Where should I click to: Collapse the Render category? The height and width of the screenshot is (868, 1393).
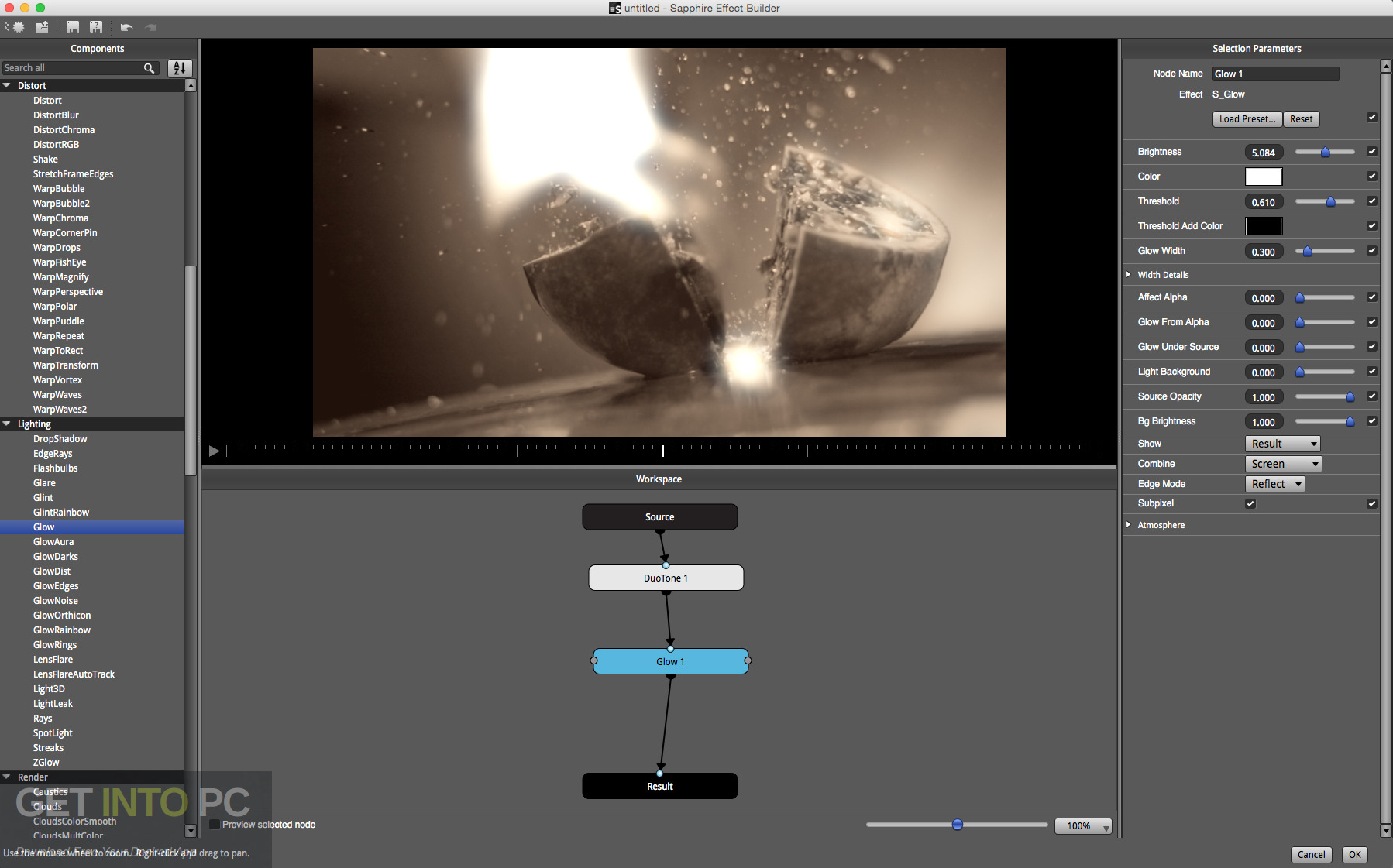[7, 777]
